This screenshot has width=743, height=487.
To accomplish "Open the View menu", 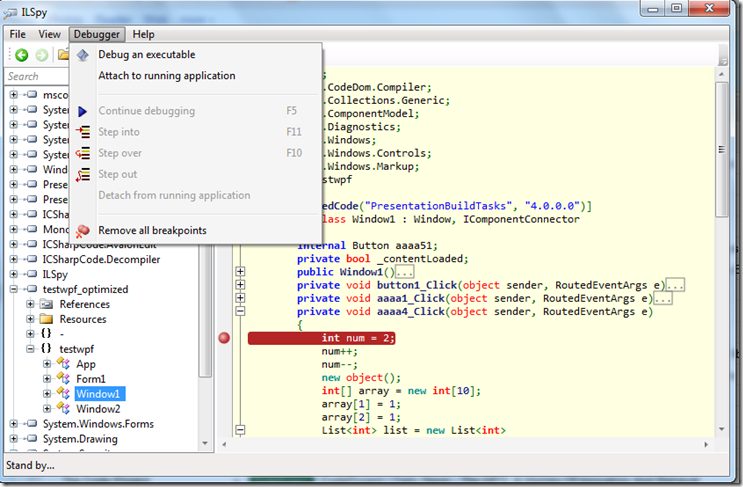I will tap(49, 34).
